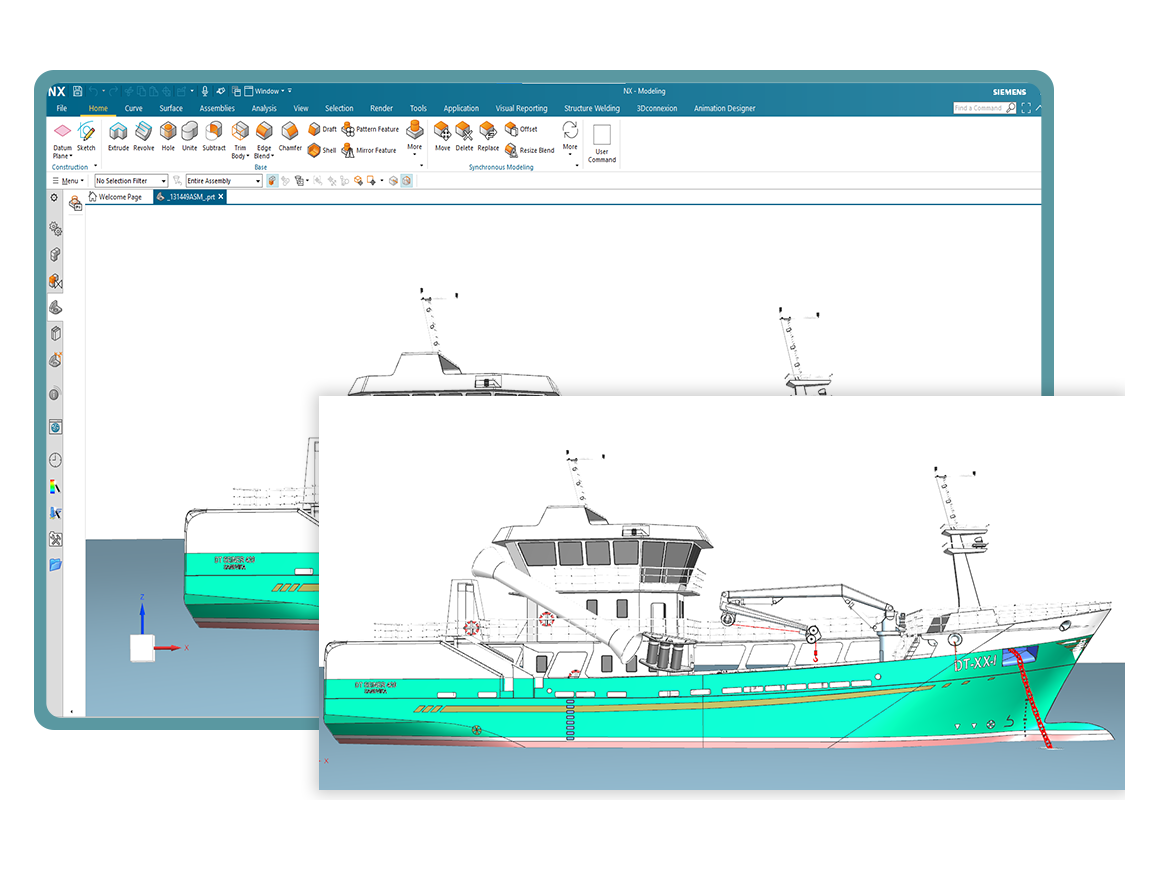Click the User Command button

click(601, 144)
